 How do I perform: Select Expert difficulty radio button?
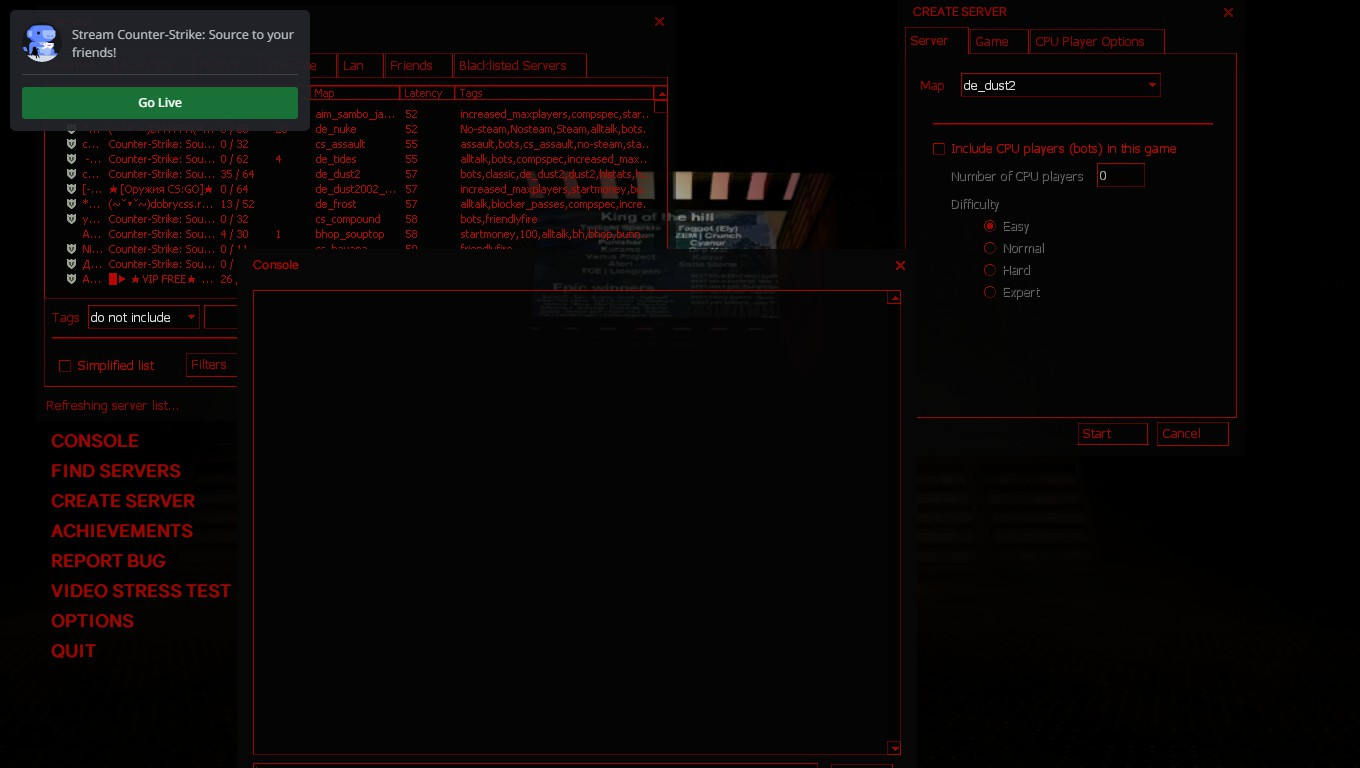click(990, 292)
